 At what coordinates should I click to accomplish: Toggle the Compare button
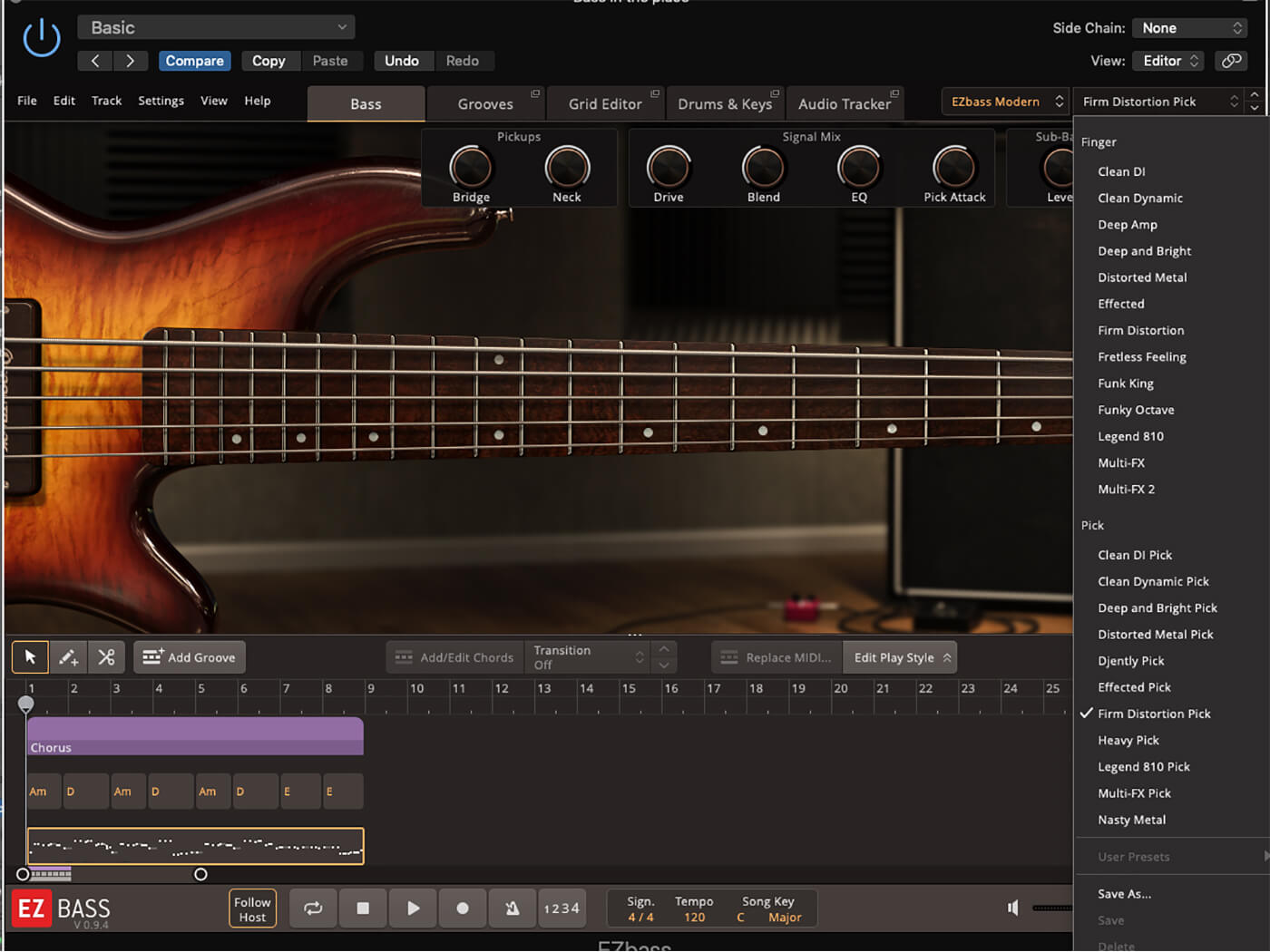194,61
